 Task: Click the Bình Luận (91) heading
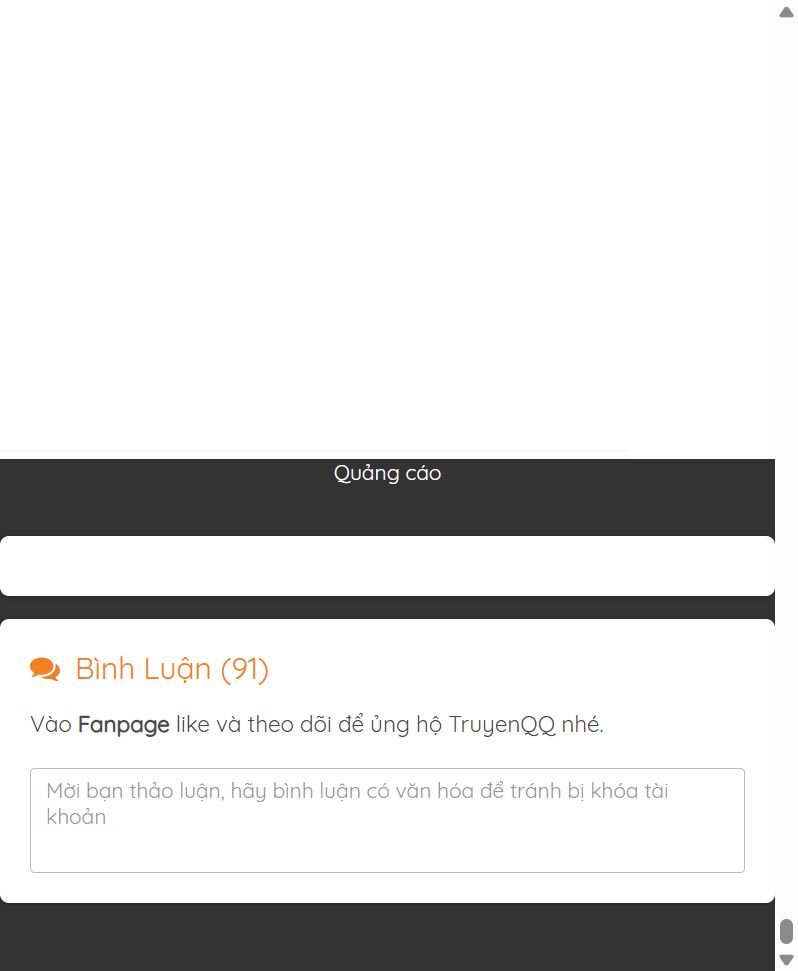tap(172, 669)
